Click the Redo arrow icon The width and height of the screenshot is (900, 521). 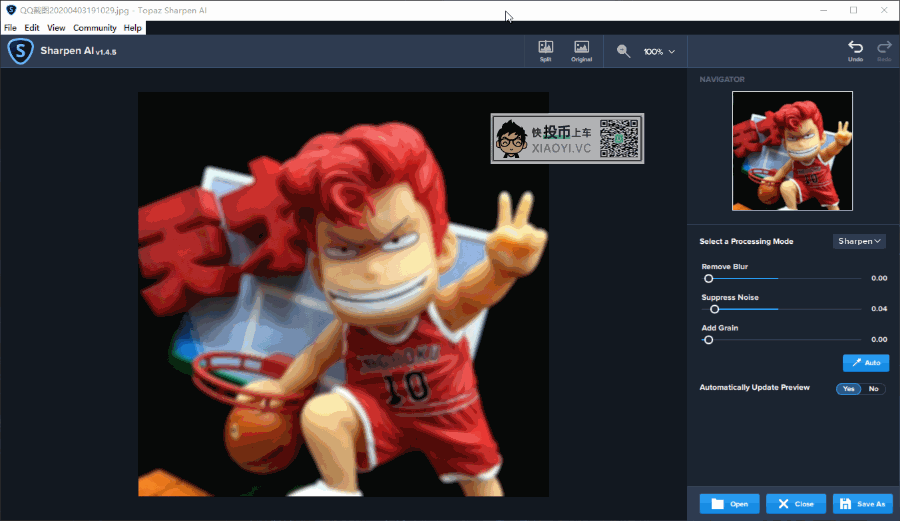pyautogui.click(x=885, y=50)
